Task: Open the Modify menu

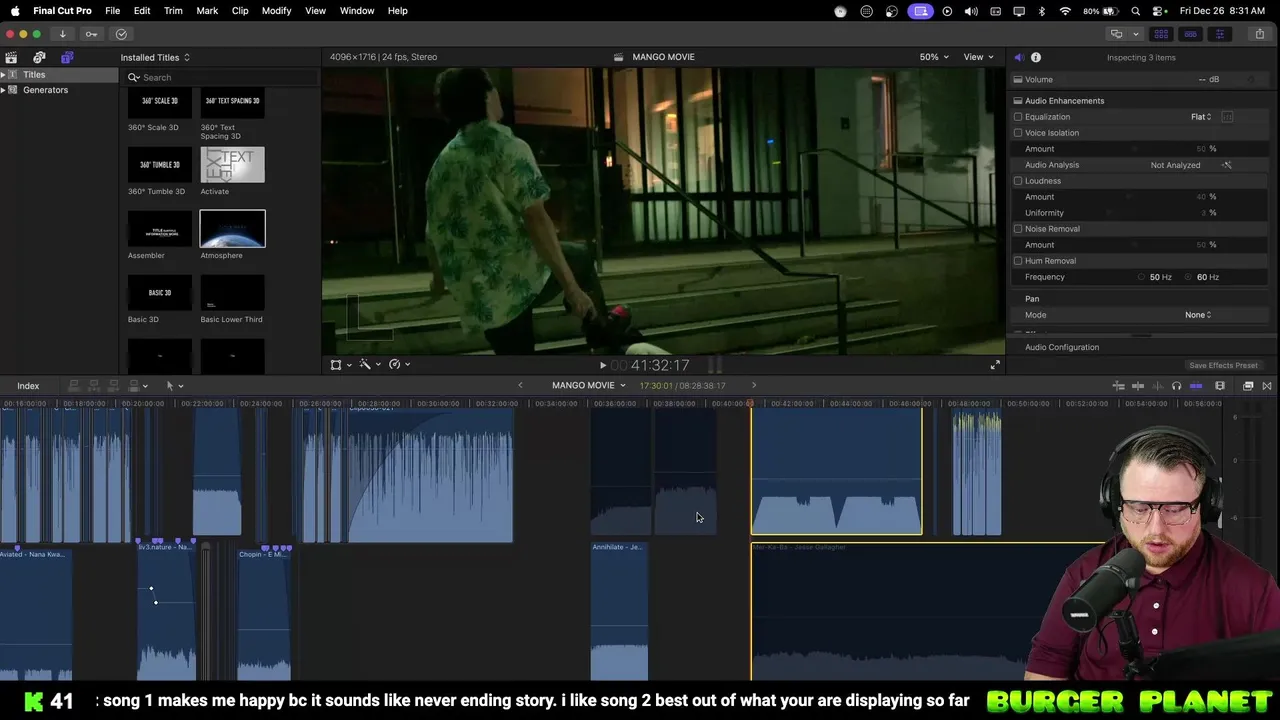Action: coord(276,11)
